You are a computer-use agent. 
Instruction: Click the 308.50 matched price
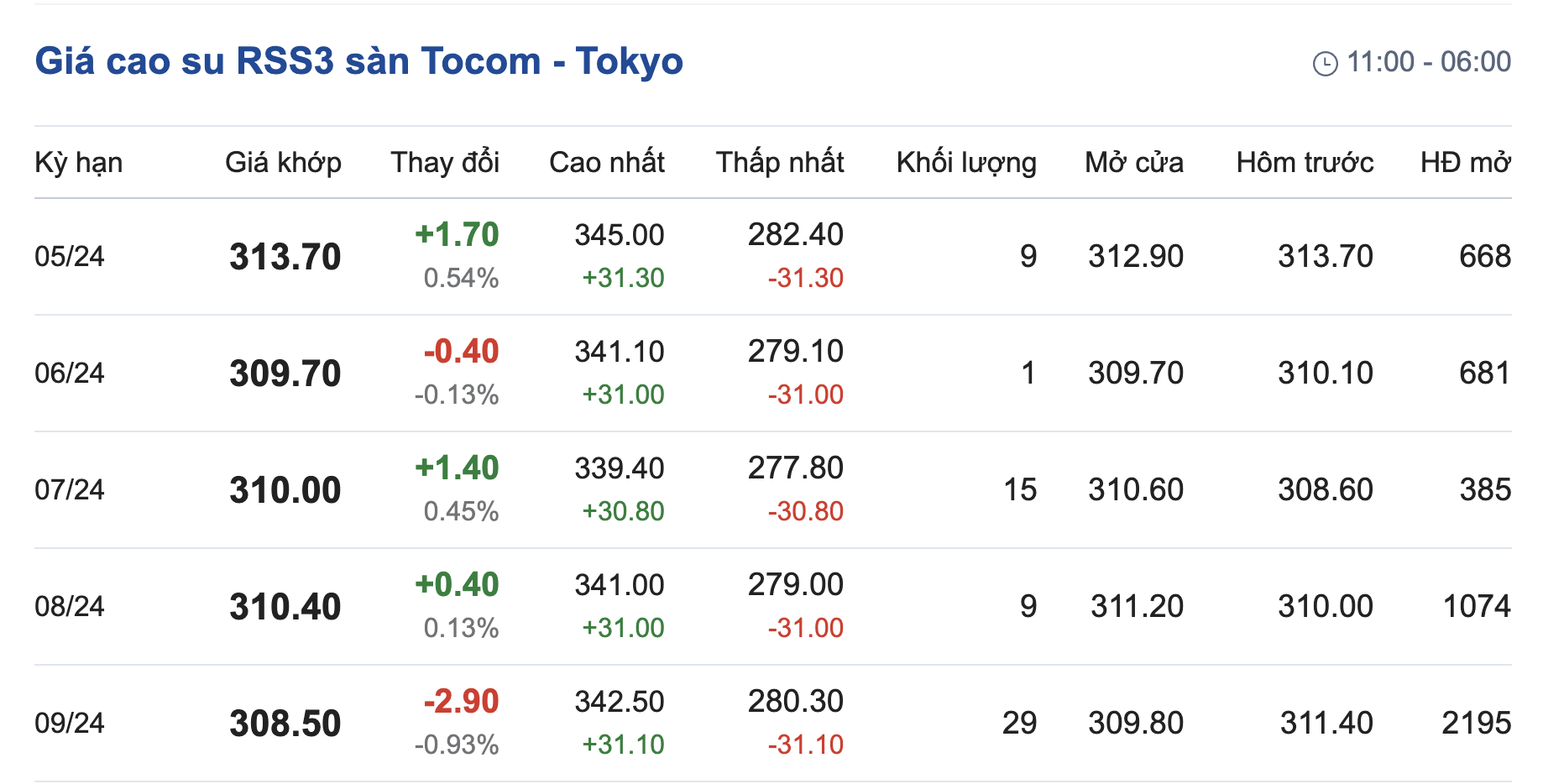pyautogui.click(x=285, y=724)
